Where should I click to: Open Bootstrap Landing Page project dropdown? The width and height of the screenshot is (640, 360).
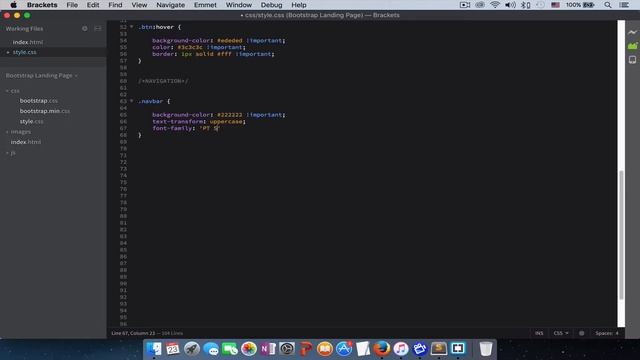click(41, 76)
